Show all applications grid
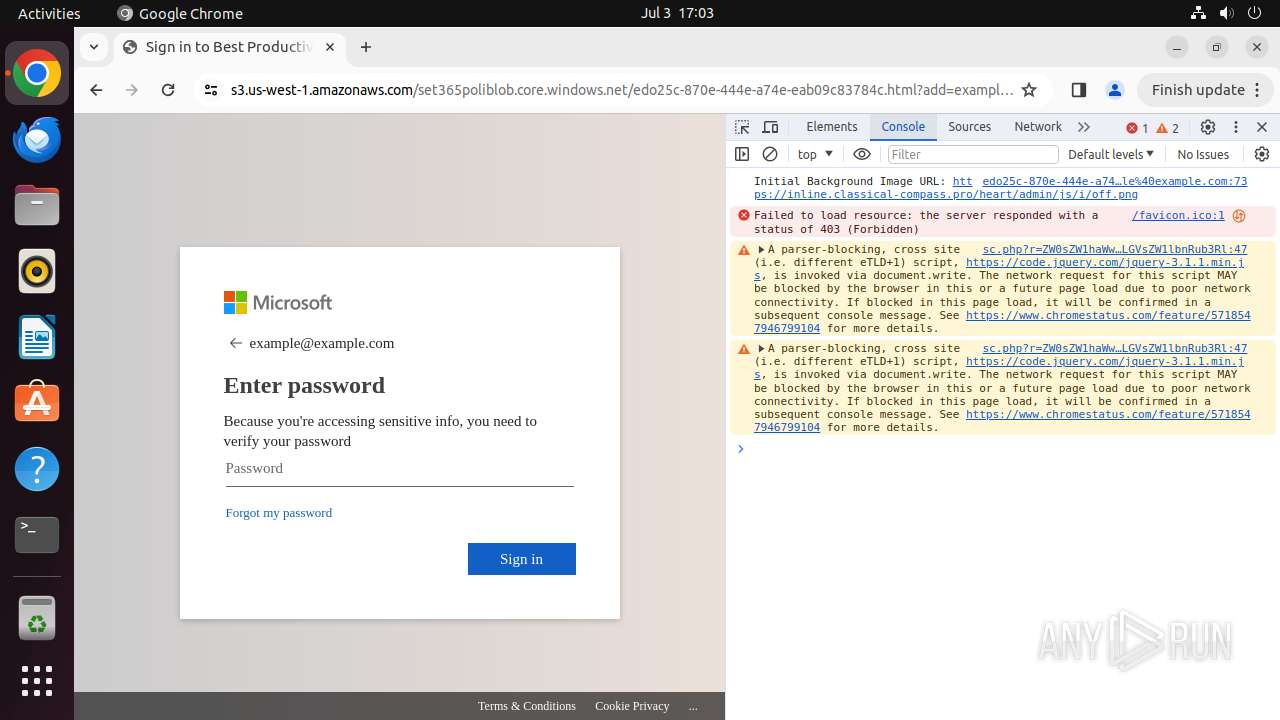 click(x=37, y=681)
